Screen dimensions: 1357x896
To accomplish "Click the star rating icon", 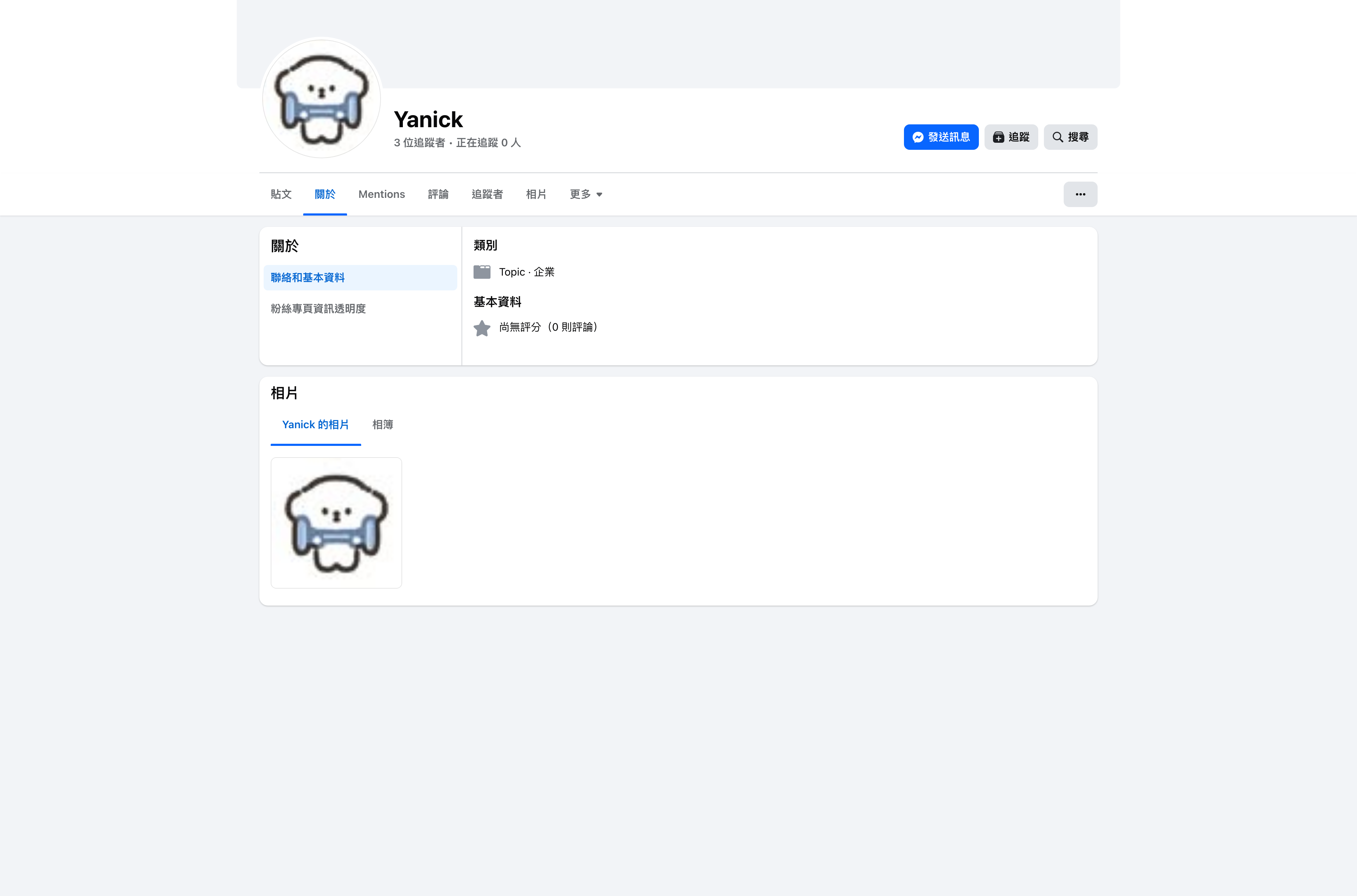I will click(x=482, y=328).
